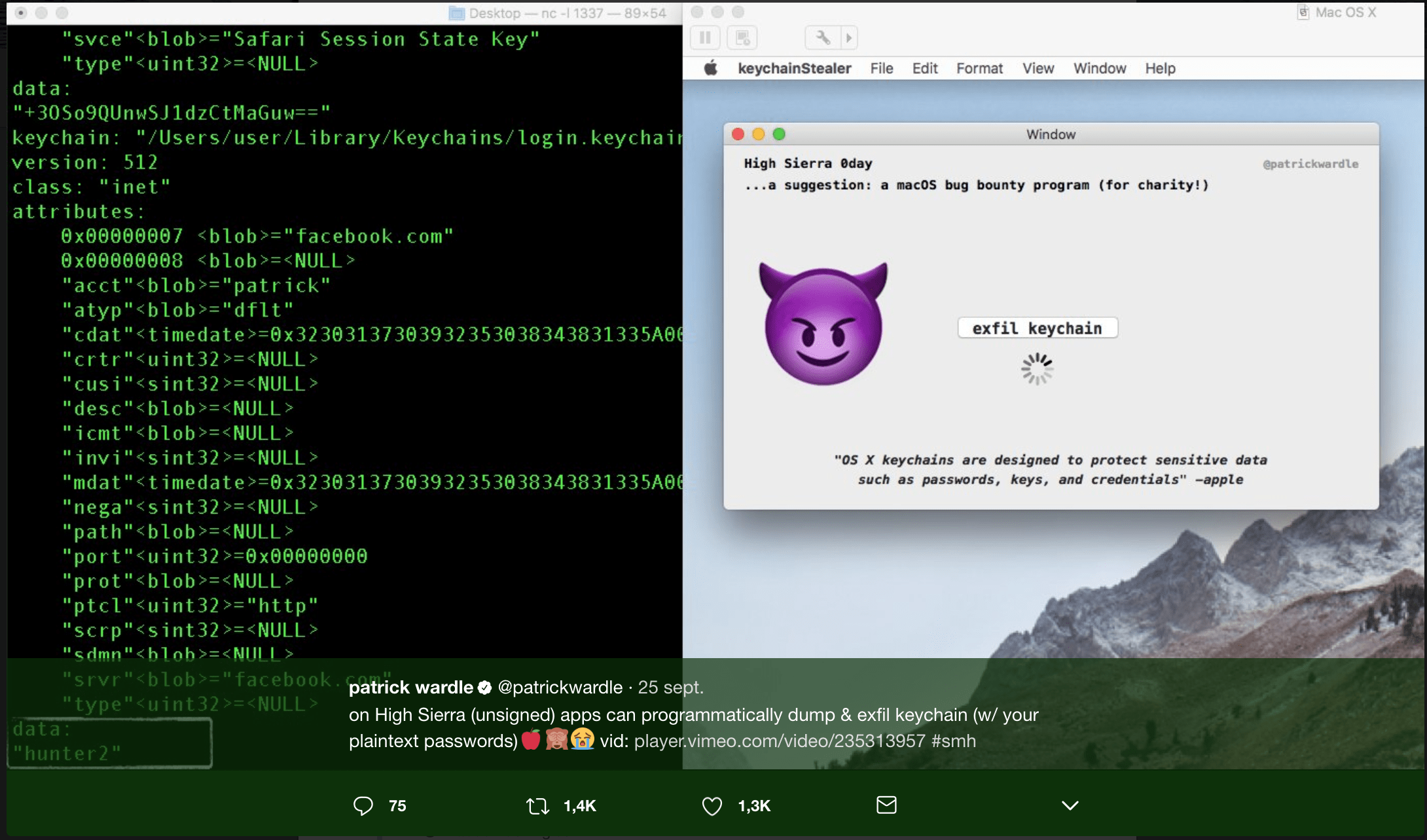This screenshot has height=840, width=1427.
Task: Click the "ptcl" http line in terminal
Action: pos(190,606)
